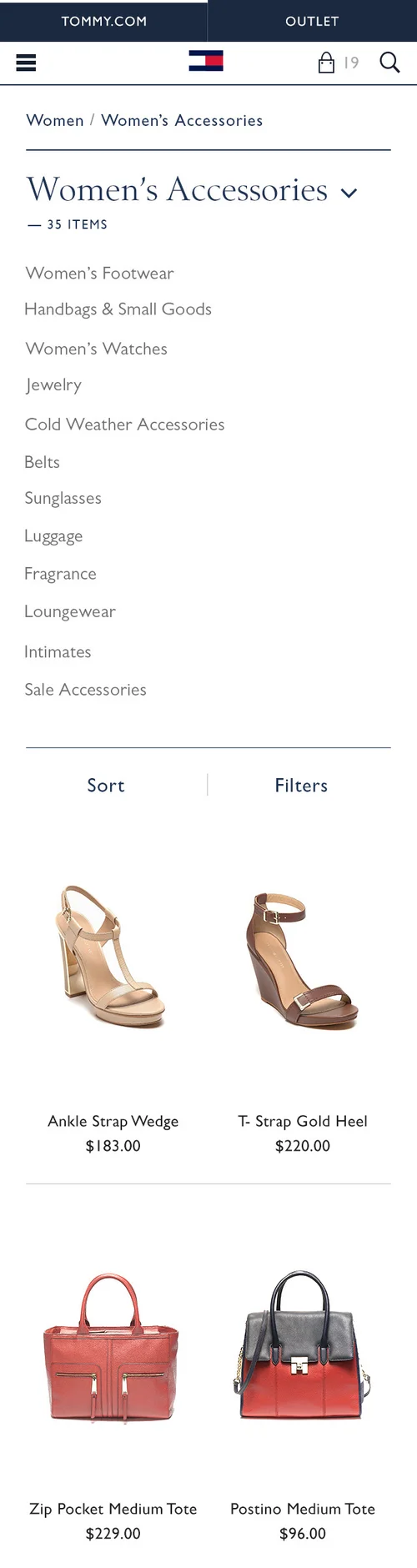Switch to the TOMMY.COM tab
The height and width of the screenshot is (1568, 417).
pos(103,21)
